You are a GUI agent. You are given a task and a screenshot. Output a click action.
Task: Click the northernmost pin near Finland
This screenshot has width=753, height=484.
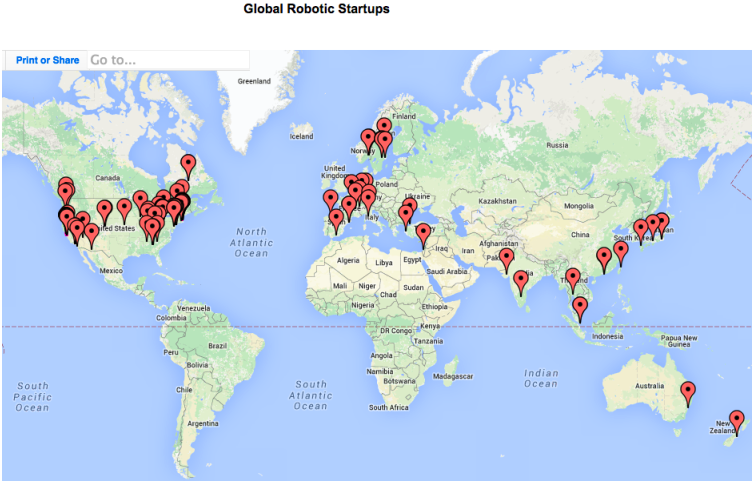[384, 126]
